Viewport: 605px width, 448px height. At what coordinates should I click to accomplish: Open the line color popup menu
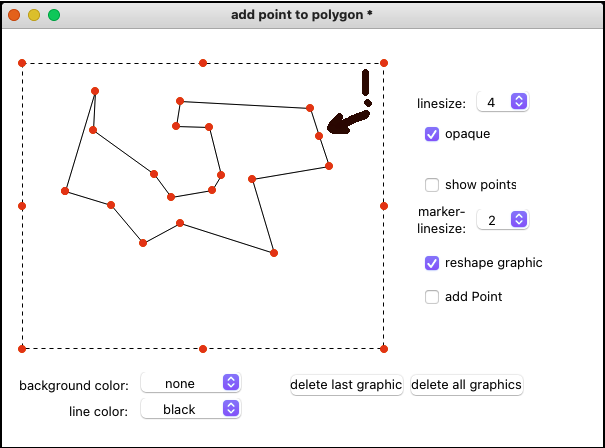coord(191,409)
